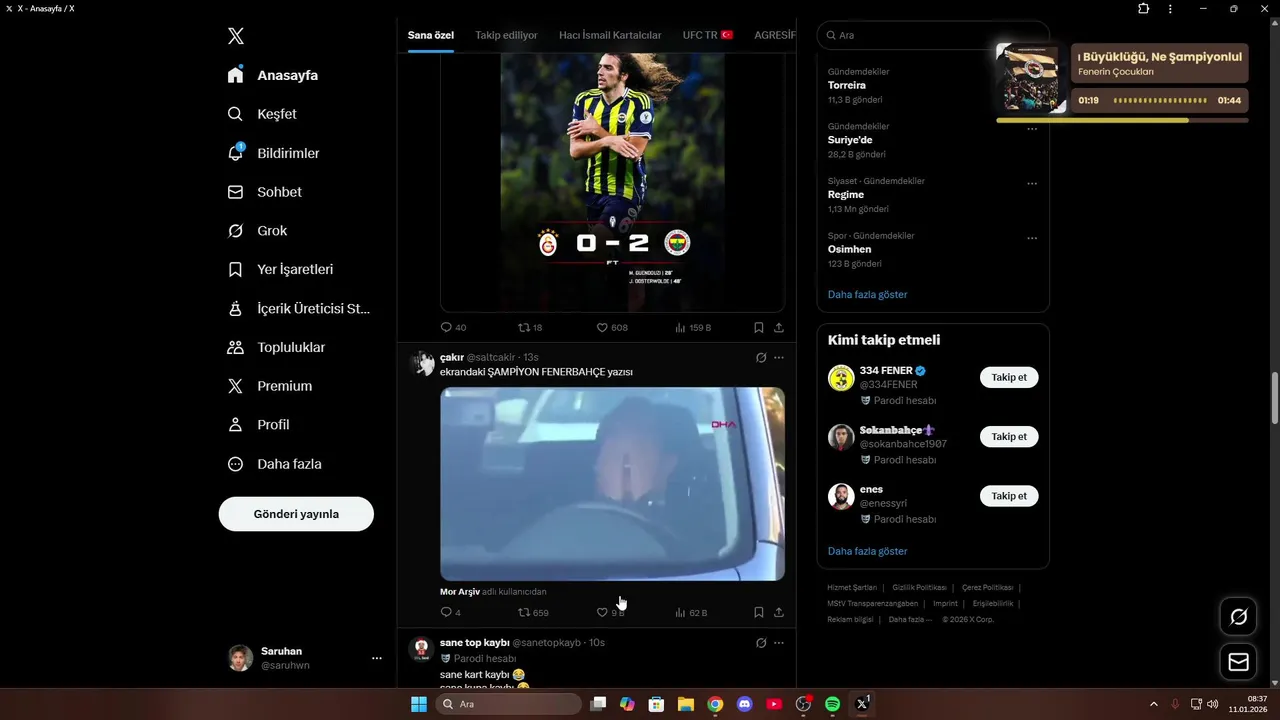Repost the 0-2 score post (18)
This screenshot has width=1280, height=720.
530,327
